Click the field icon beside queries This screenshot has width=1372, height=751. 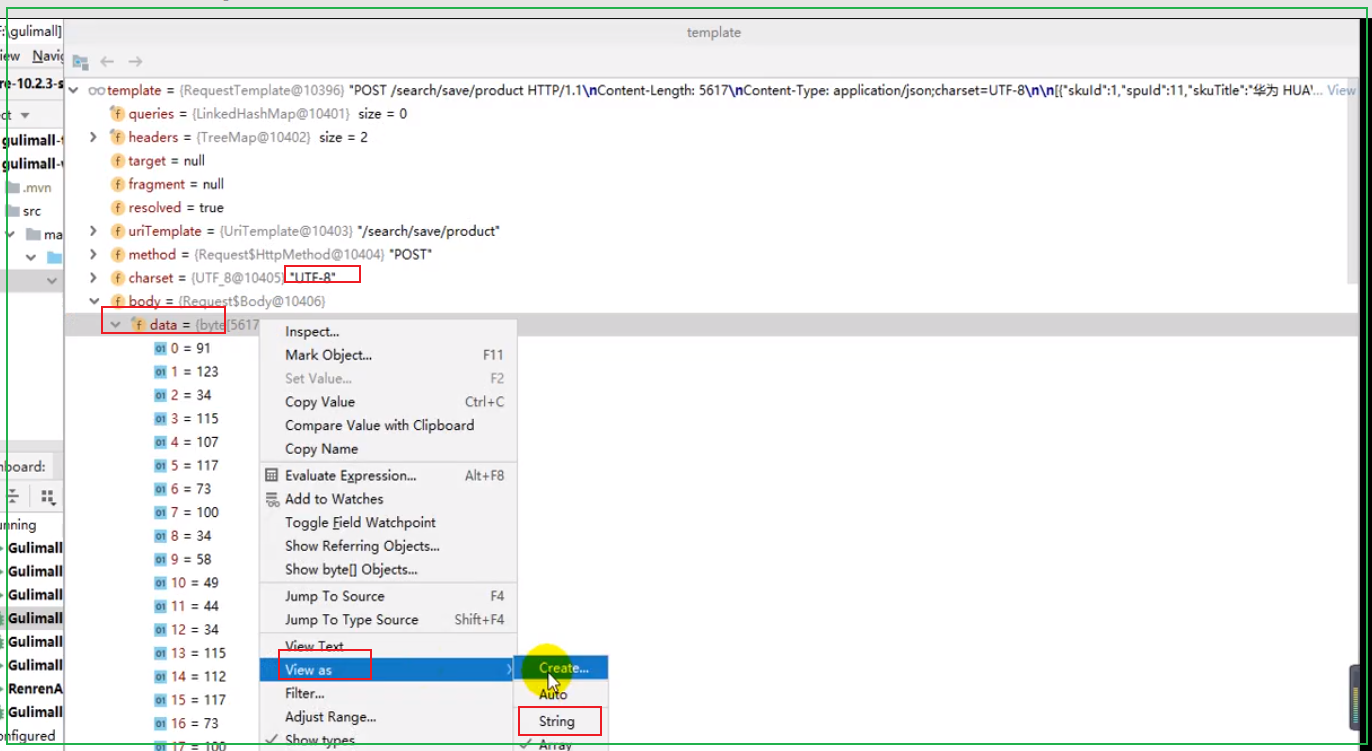117,114
